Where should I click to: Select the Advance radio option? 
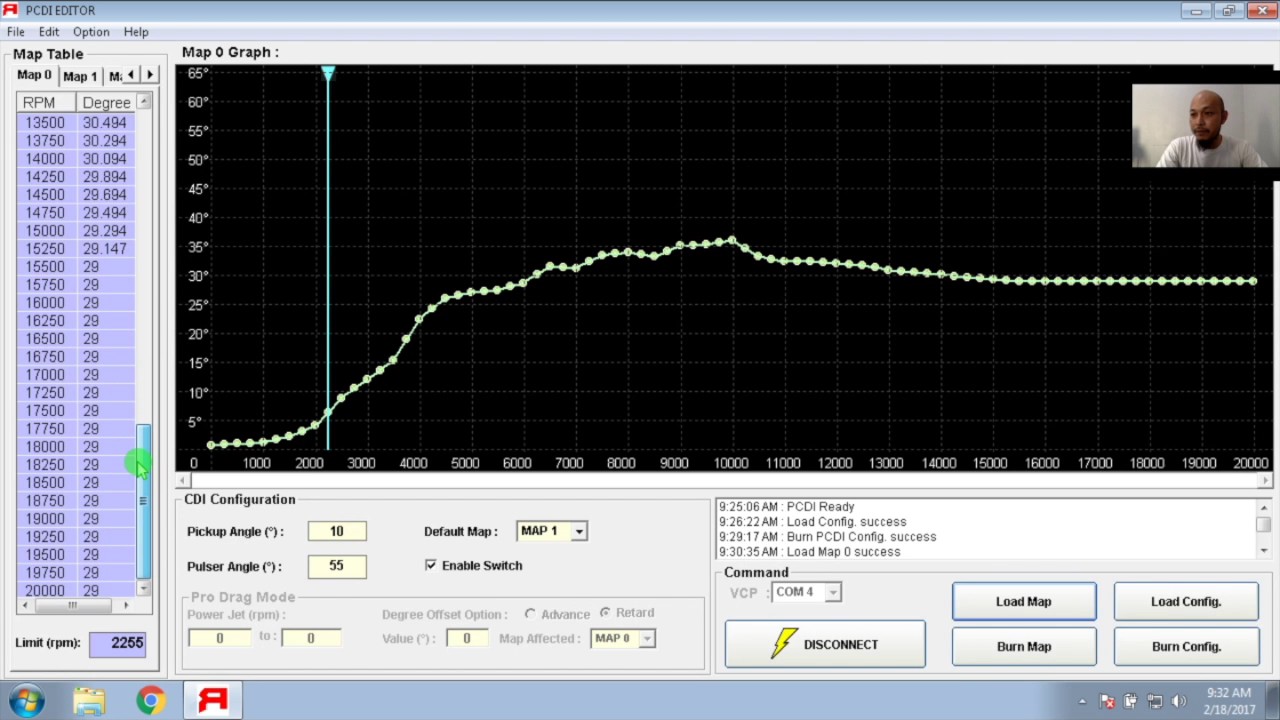coord(530,613)
